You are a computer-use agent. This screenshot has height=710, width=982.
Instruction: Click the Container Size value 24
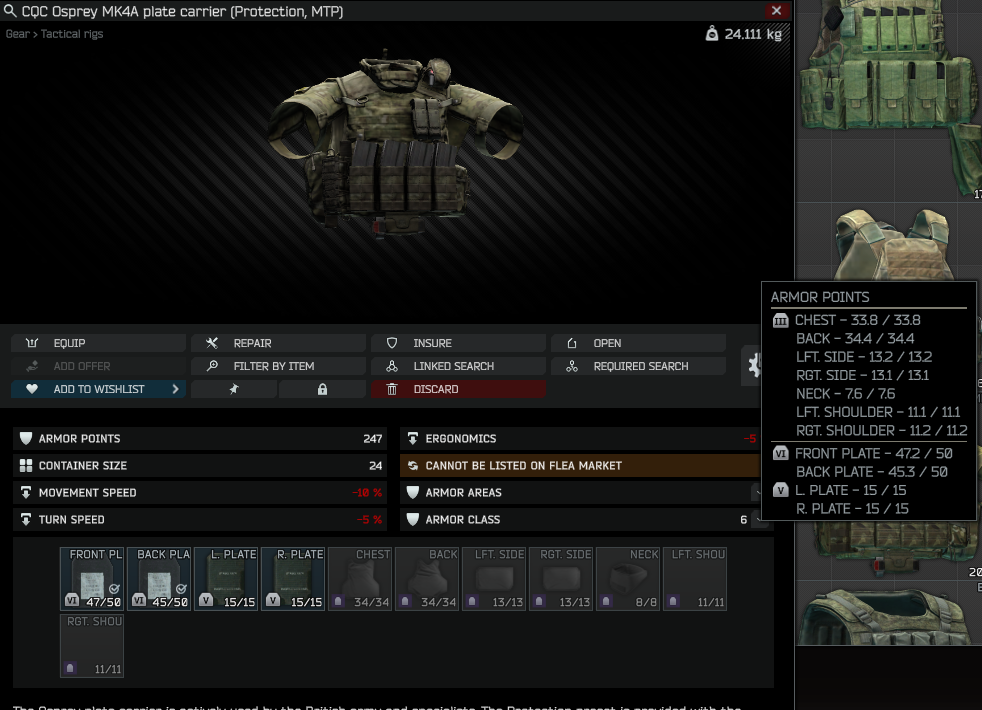coord(376,465)
